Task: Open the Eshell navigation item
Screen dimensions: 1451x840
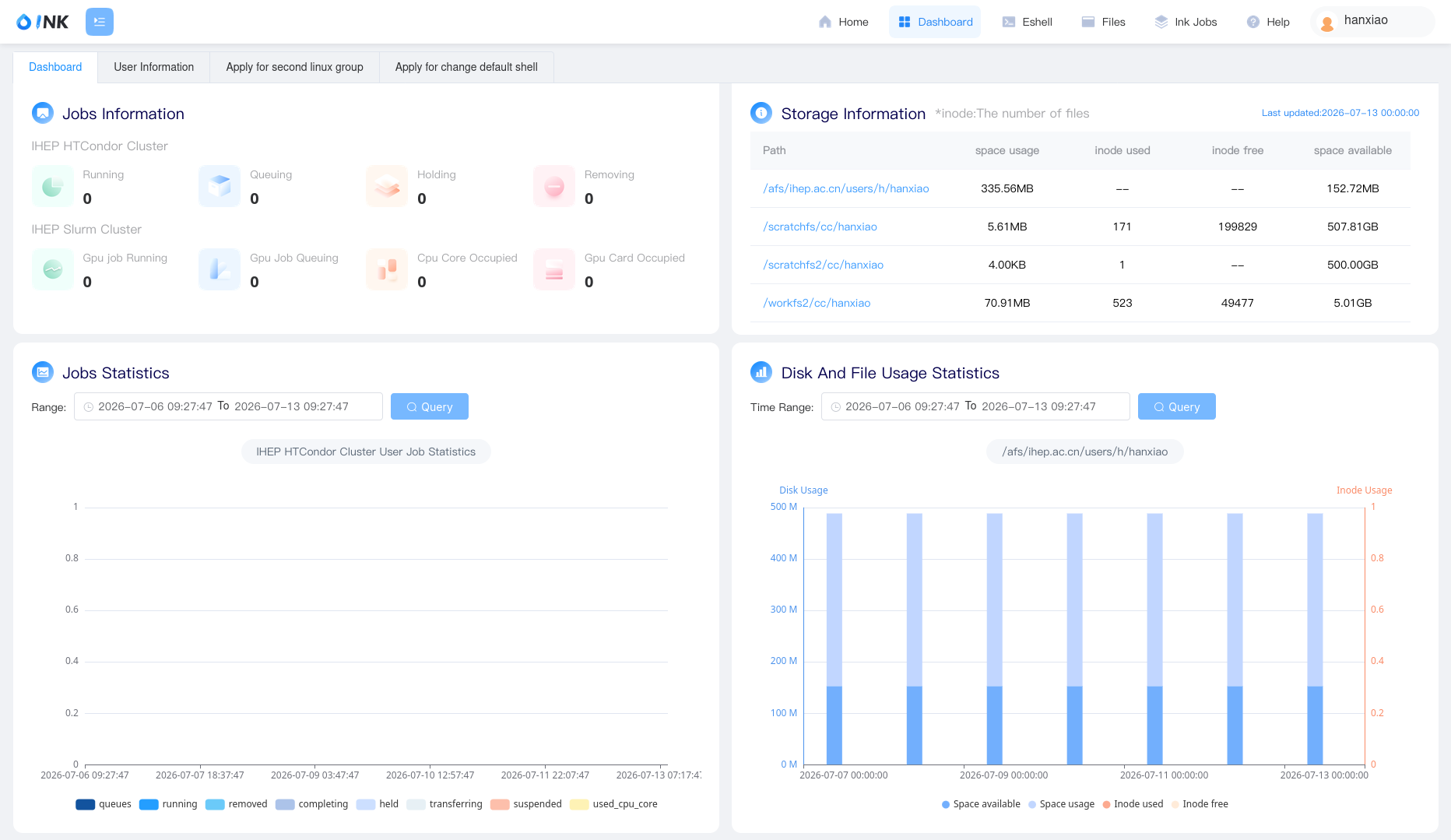Action: click(x=1027, y=22)
